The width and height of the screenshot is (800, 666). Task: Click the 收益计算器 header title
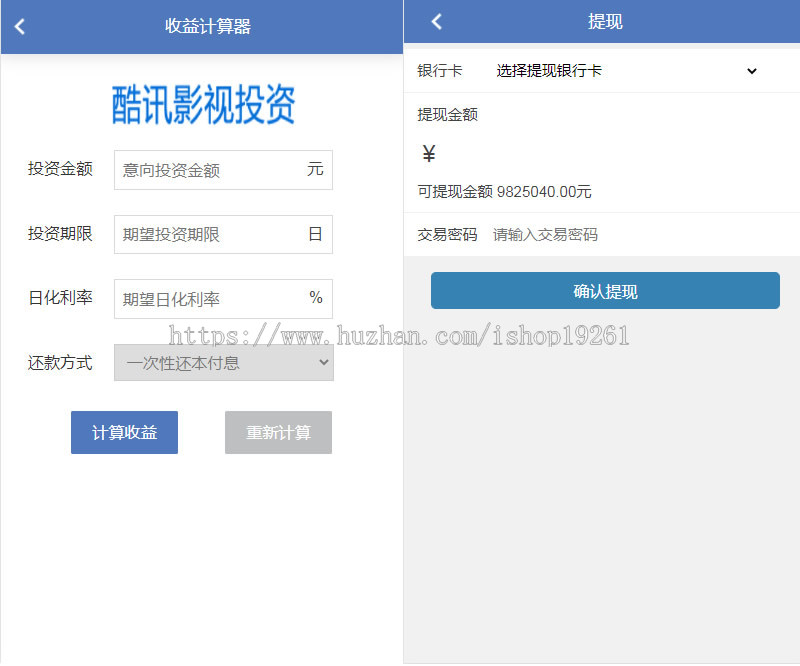[208, 26]
